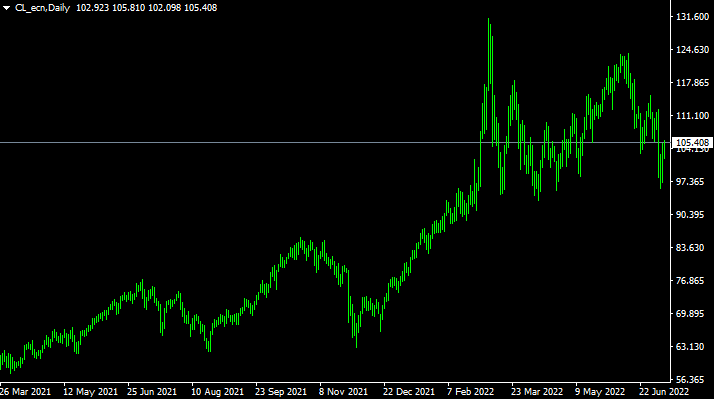Select the 124.630 price scale label
714x399 pixels.
[x=693, y=50]
